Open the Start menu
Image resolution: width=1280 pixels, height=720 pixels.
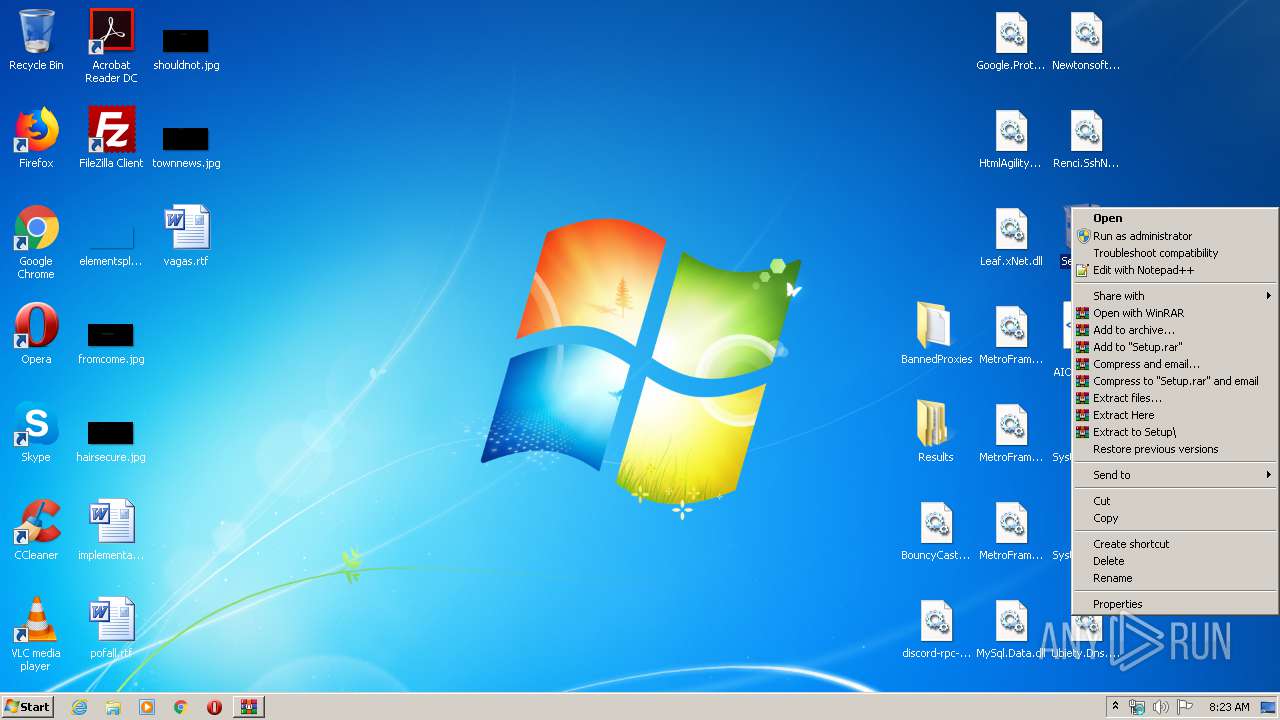[27, 707]
